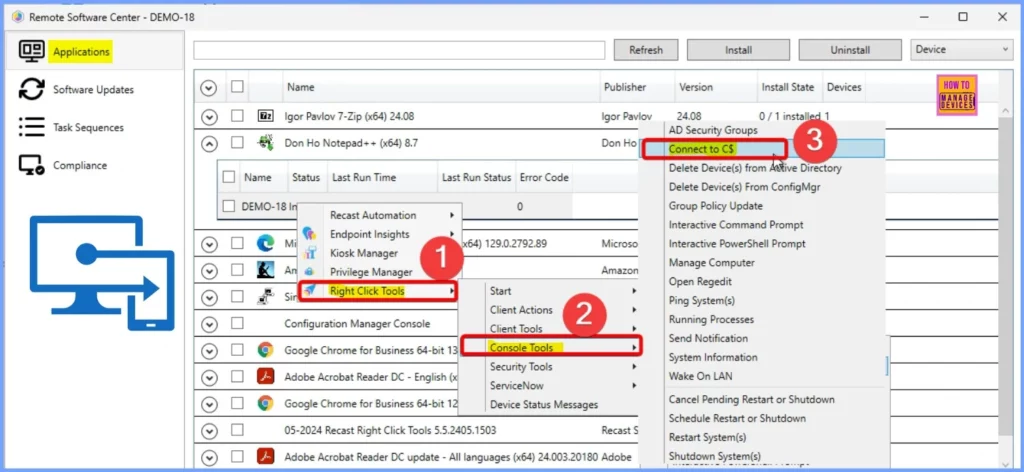1024x472 pixels.
Task: Open the Applications section icon
Action: pyautogui.click(x=31, y=51)
